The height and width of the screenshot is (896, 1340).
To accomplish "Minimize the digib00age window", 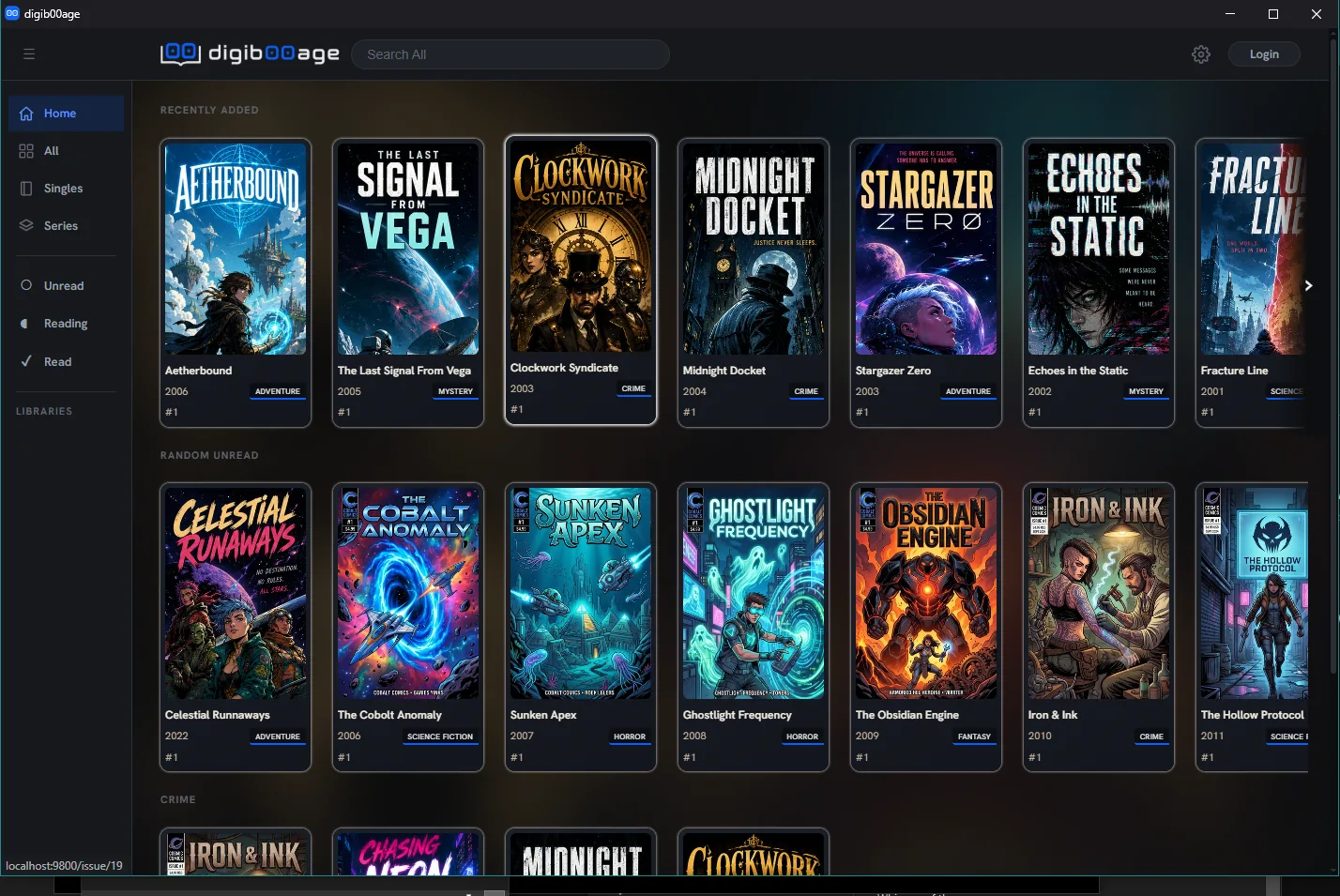I will coord(1230,13).
